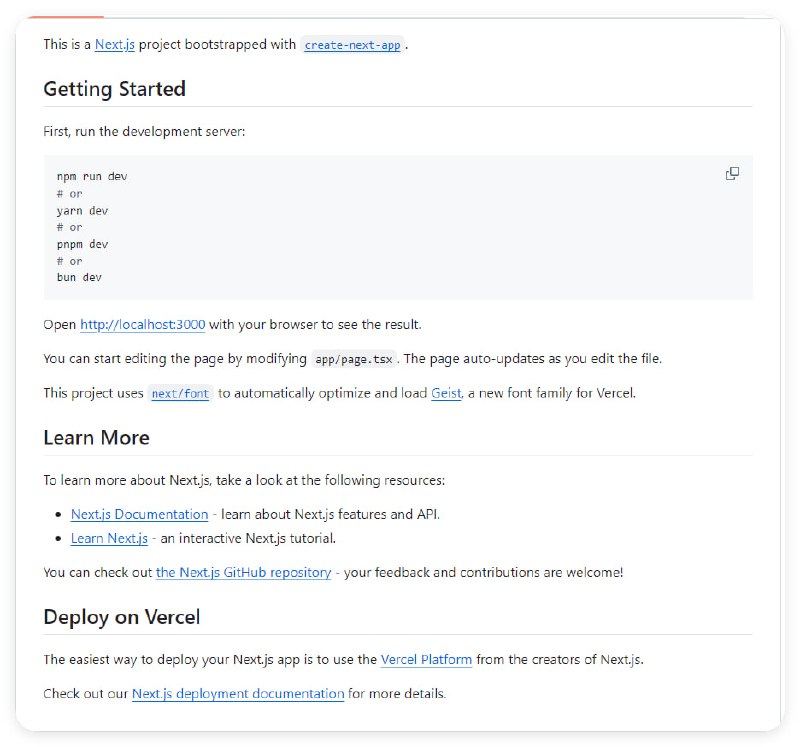Screen dimensions: 800x747
Task: Click the 'bun dev' code line
Action: (x=79, y=278)
